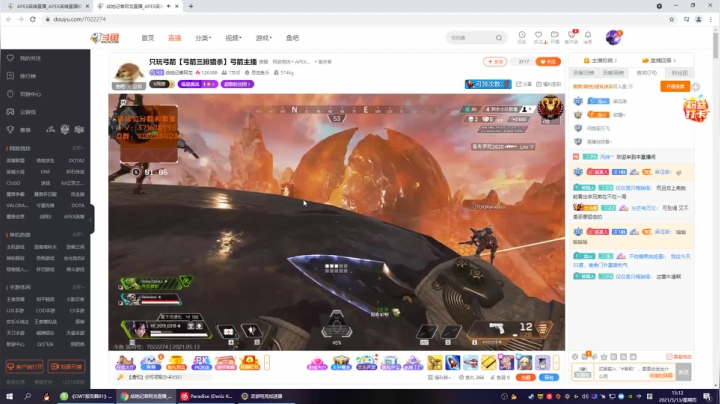720x404 pixels.
Task: Open the VALORANT category link
Action: point(17,206)
